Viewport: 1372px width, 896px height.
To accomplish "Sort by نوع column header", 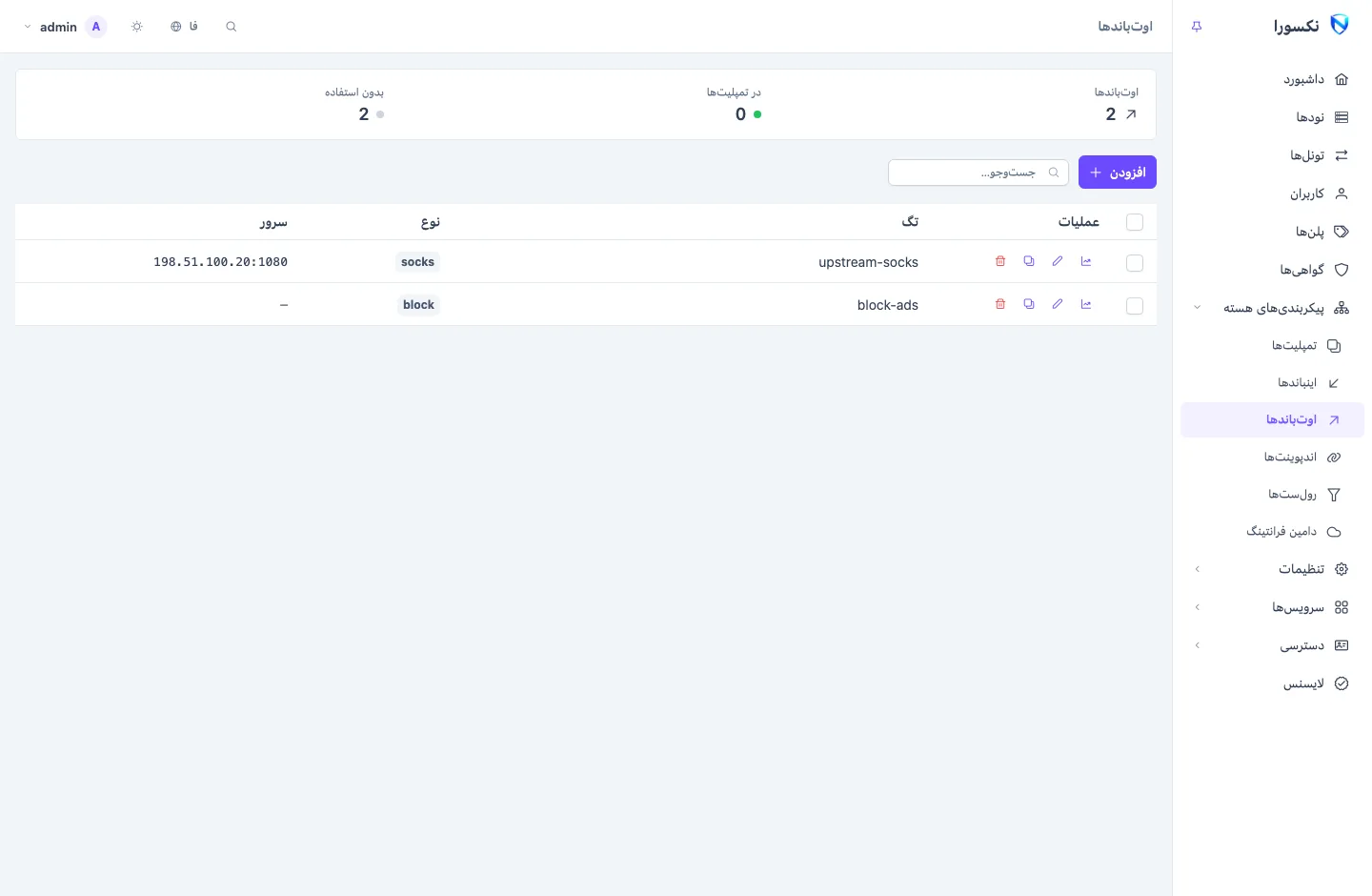I will 431,222.
